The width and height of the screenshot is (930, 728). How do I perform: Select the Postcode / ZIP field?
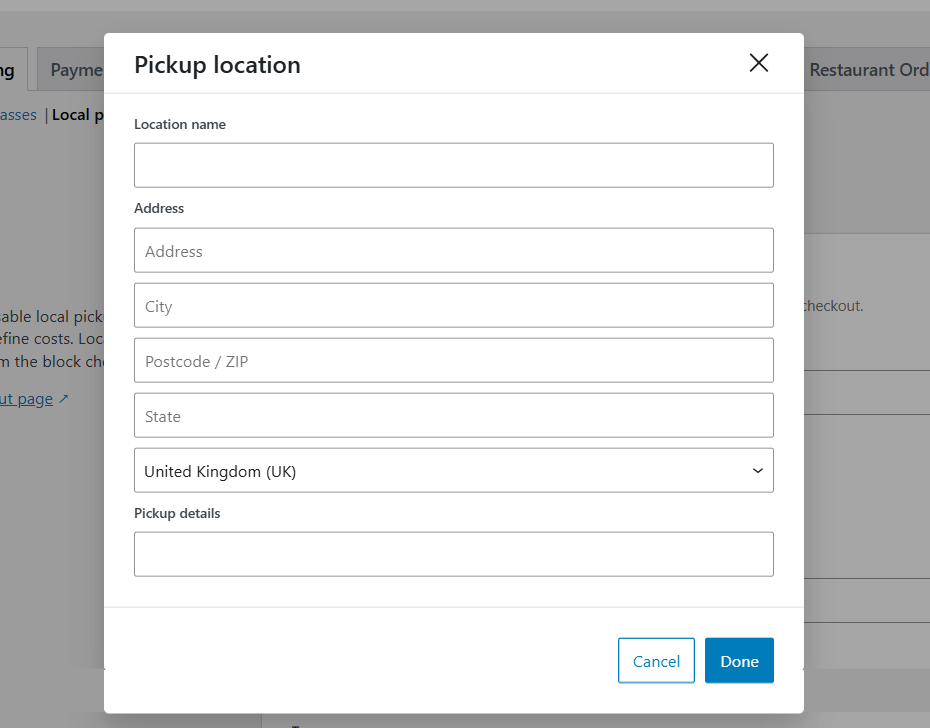(453, 360)
